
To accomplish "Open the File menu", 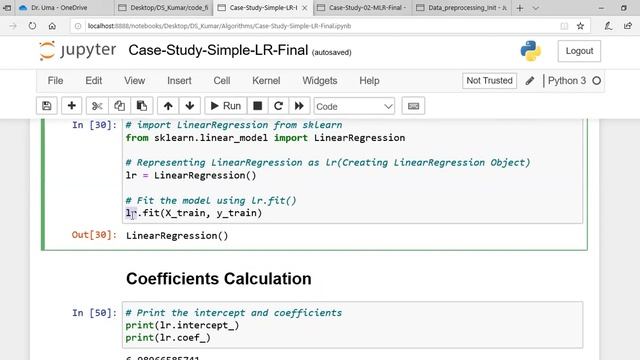I will click(55, 81).
